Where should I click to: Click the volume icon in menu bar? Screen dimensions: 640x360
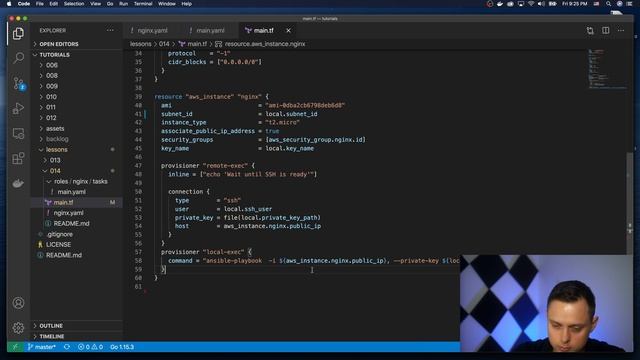tap(541, 4)
